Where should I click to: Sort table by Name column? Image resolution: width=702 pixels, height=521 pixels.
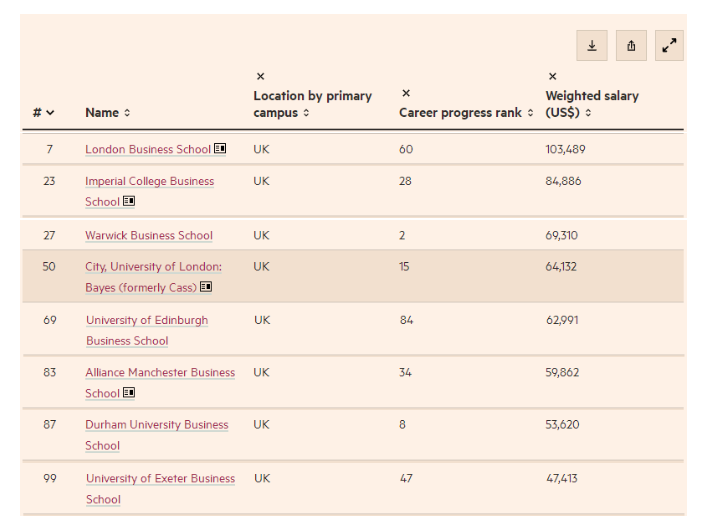108,113
